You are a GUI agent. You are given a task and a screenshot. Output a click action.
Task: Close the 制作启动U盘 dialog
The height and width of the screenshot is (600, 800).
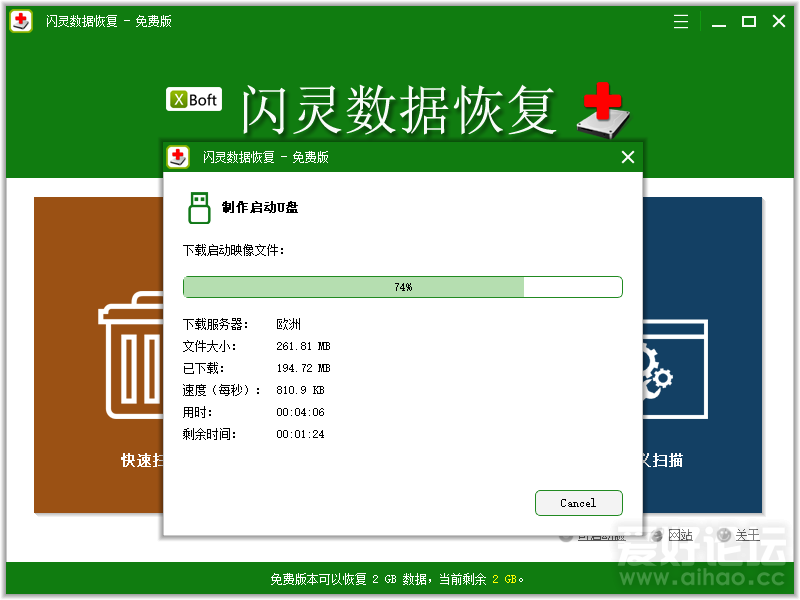[x=628, y=157]
